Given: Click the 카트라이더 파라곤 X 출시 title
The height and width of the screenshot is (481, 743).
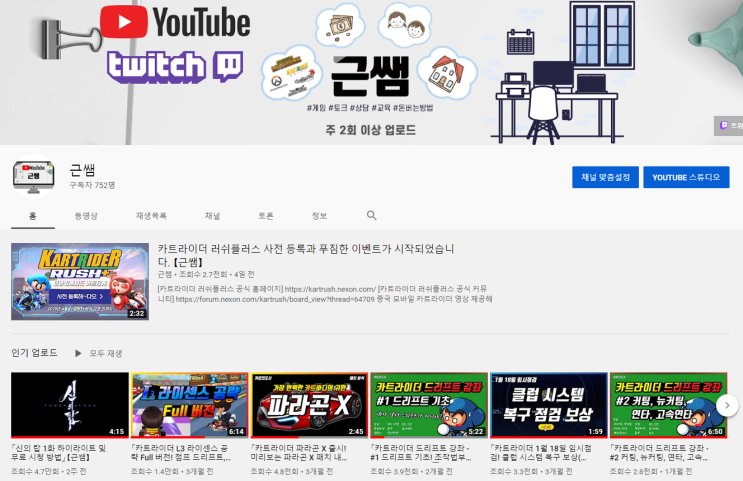Looking at the screenshot, I should [x=299, y=453].
